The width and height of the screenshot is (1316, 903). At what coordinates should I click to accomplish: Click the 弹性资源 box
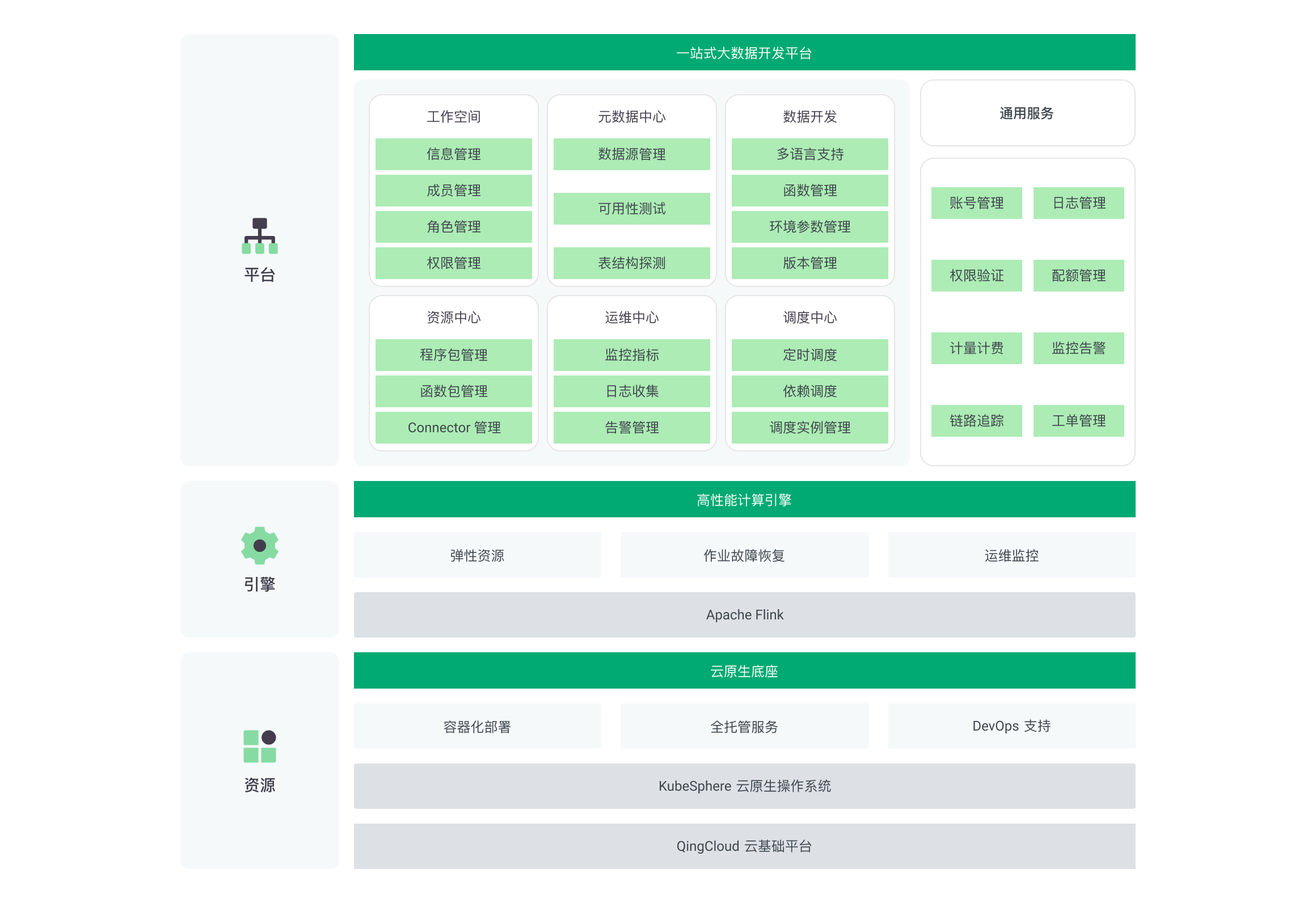coord(478,555)
